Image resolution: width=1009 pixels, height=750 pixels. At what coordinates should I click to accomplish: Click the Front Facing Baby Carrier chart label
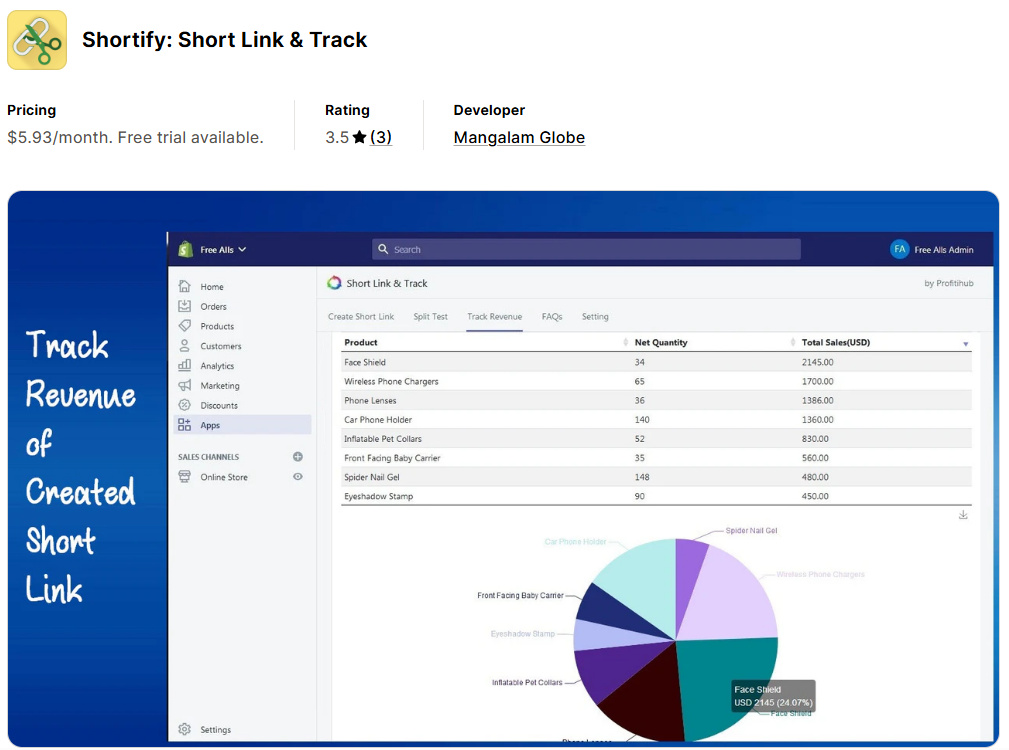[520, 596]
